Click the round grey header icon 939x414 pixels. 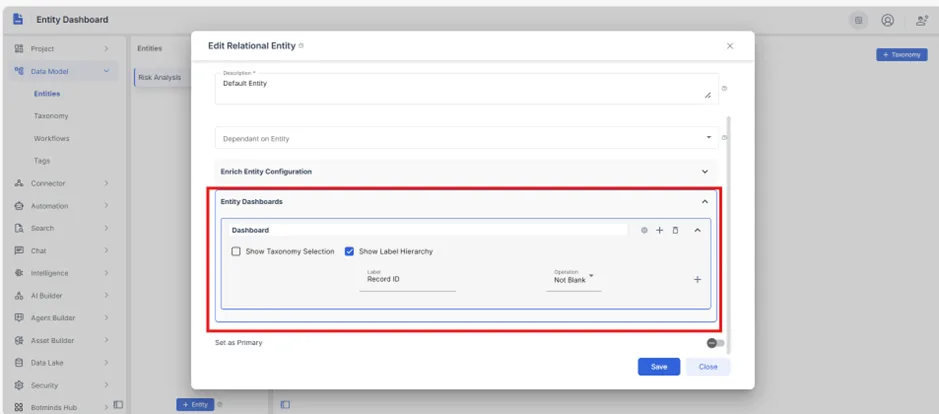[858, 20]
